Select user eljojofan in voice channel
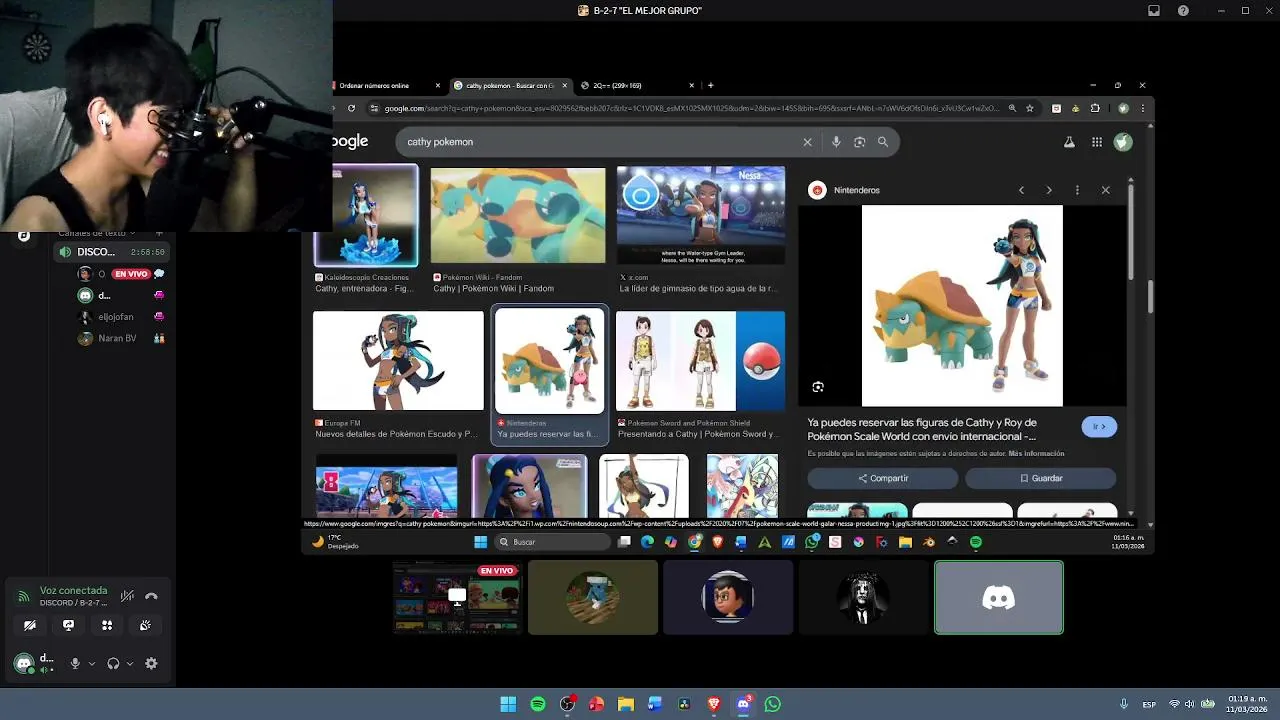 [x=116, y=317]
